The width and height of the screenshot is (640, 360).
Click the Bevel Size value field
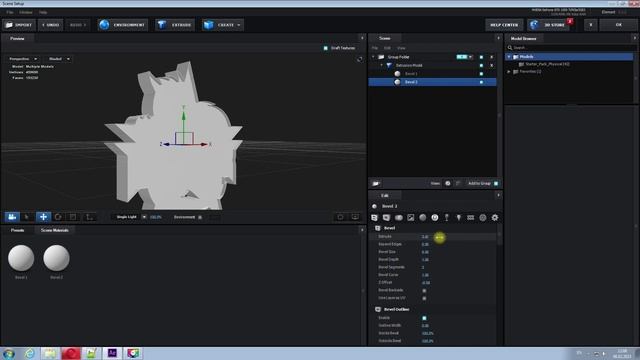click(x=425, y=252)
